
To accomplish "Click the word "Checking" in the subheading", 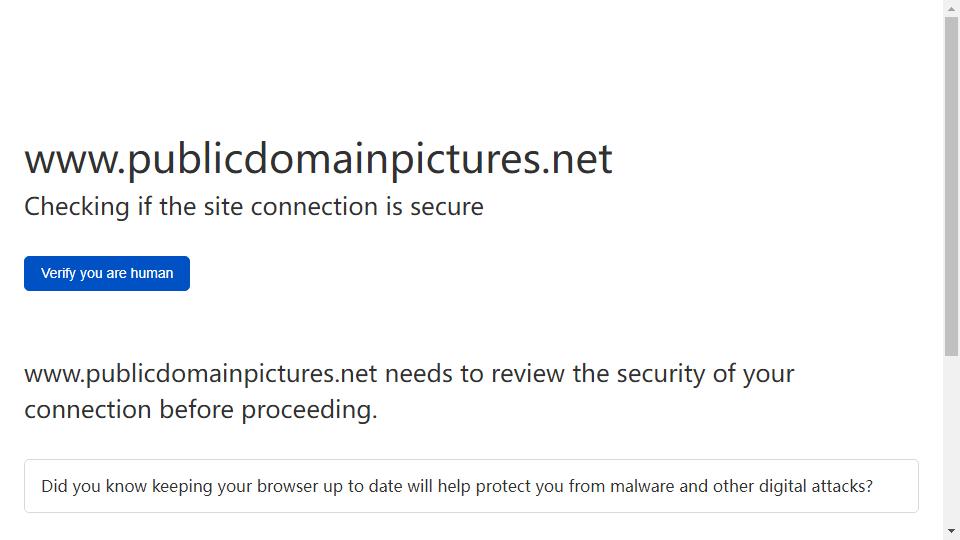I will coord(77,207).
